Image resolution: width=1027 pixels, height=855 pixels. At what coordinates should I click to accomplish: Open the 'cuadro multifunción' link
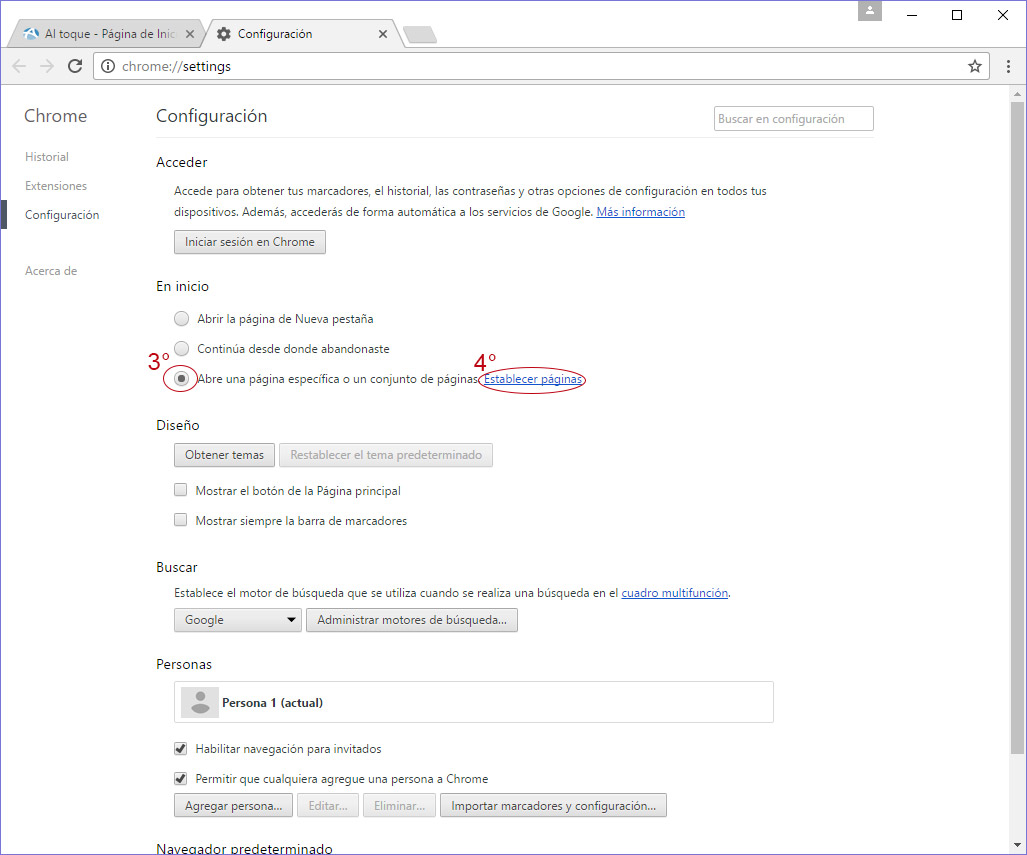pyautogui.click(x=675, y=593)
